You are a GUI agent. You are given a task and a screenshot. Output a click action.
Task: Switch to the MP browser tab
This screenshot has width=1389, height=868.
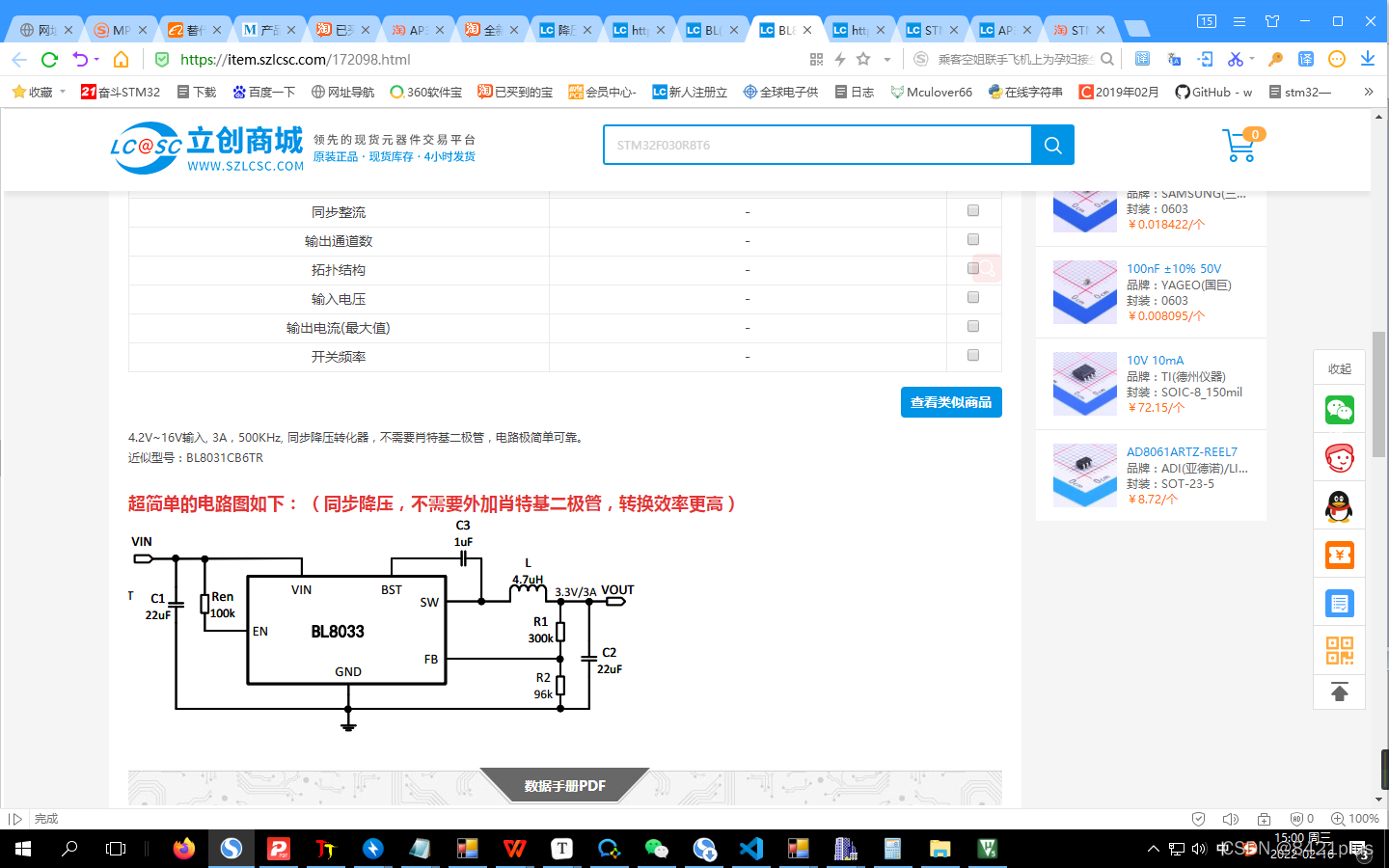pyautogui.click(x=121, y=30)
